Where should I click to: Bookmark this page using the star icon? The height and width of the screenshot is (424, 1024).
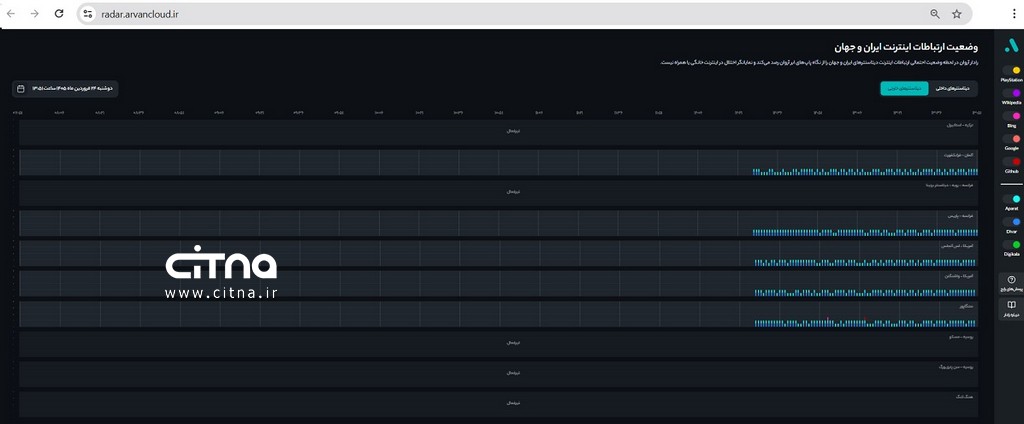957,14
